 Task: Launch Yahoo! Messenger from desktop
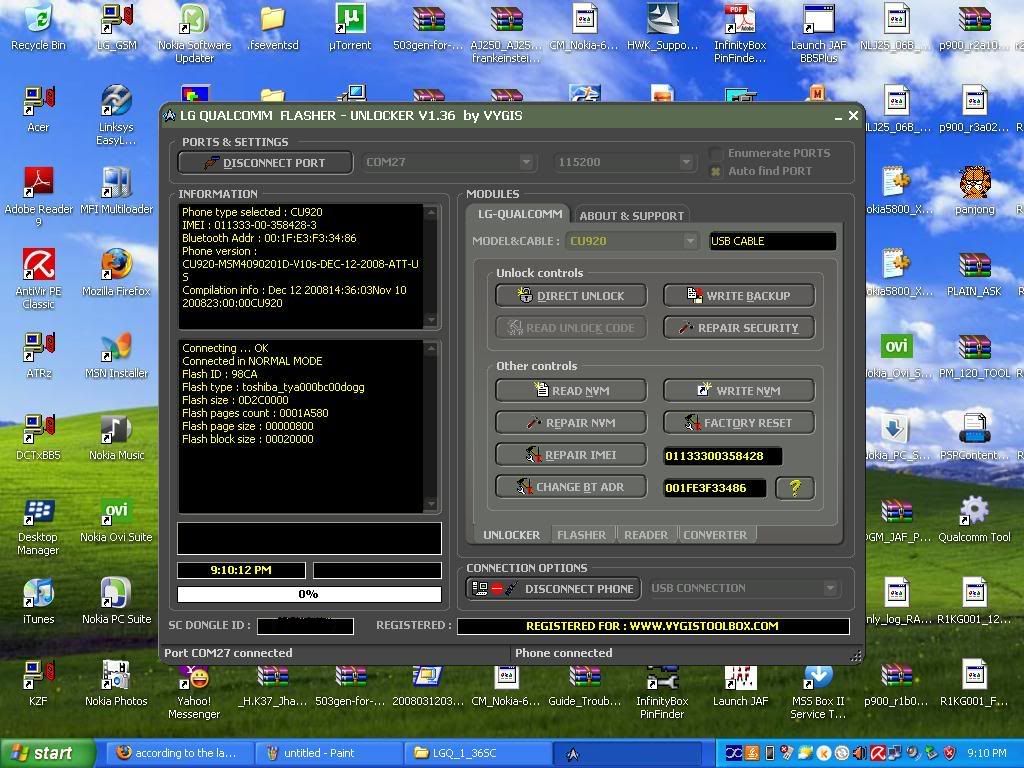click(x=195, y=692)
